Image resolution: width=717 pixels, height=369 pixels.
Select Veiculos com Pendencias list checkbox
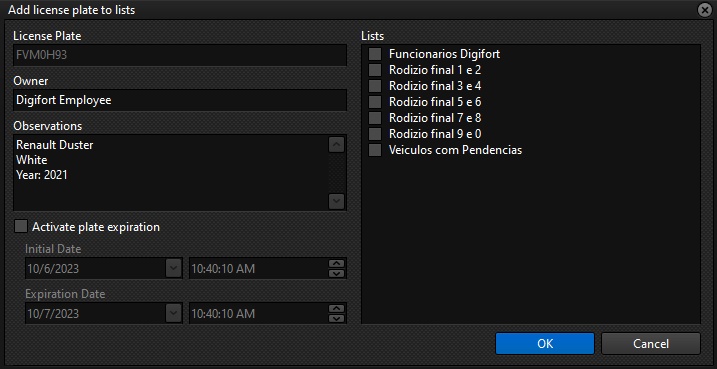tap(375, 150)
